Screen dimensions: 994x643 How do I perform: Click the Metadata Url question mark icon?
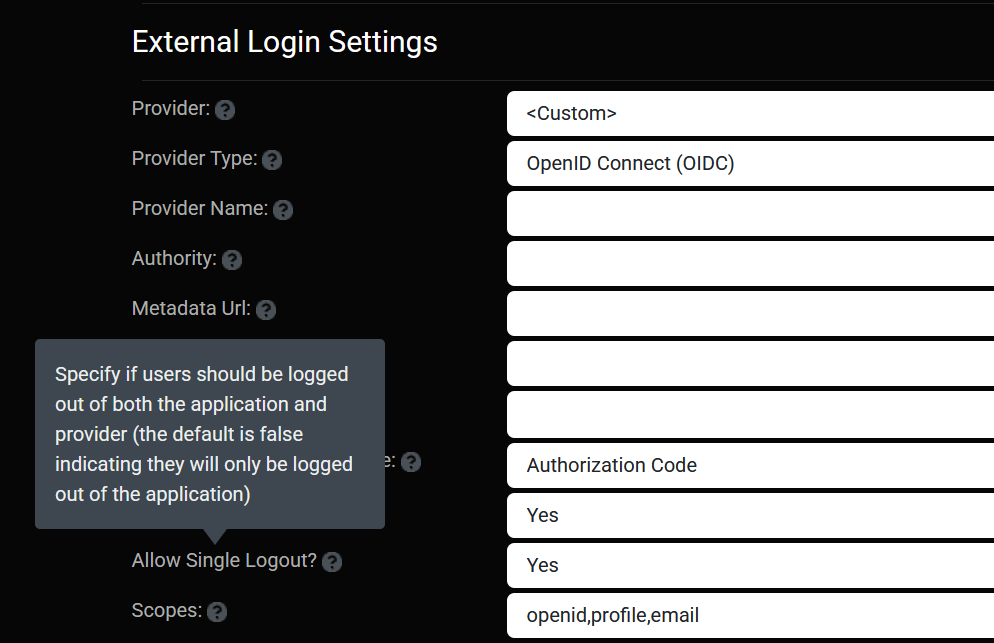[x=266, y=310]
